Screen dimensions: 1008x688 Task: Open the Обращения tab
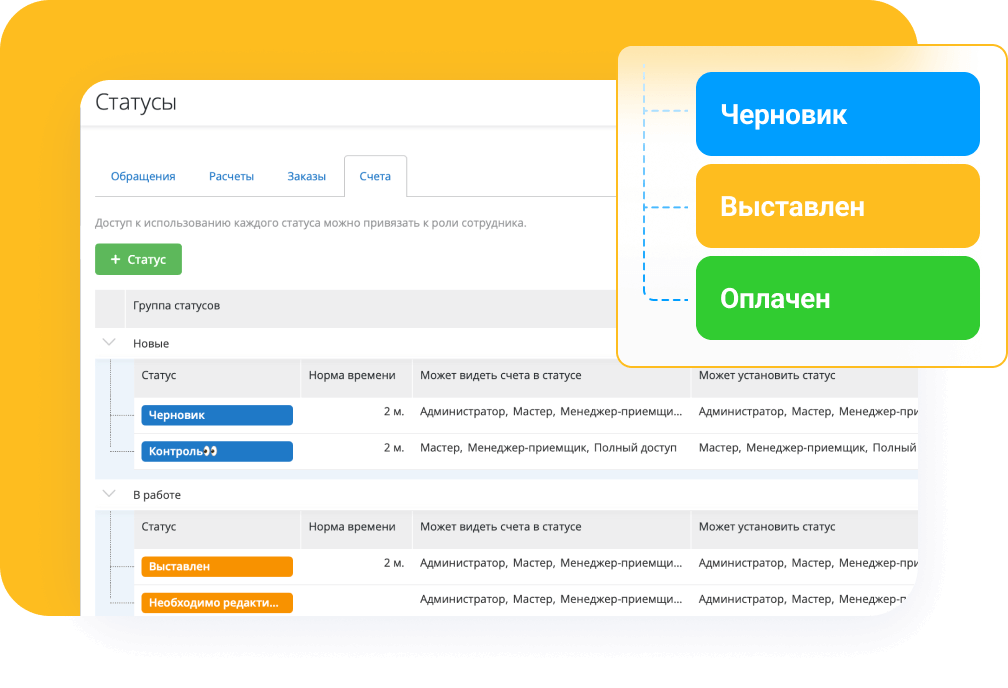143,175
